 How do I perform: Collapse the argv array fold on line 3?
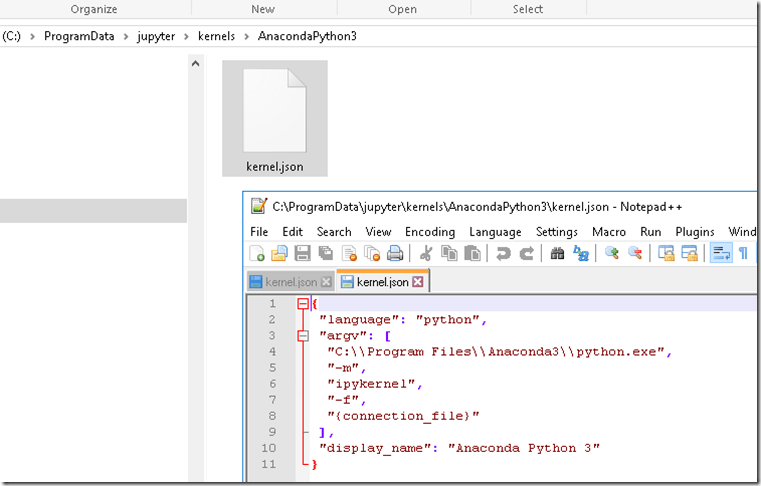click(x=303, y=336)
